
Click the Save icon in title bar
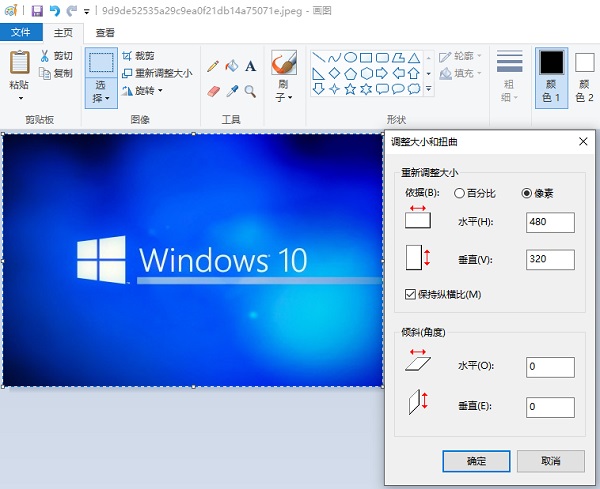tap(37, 11)
